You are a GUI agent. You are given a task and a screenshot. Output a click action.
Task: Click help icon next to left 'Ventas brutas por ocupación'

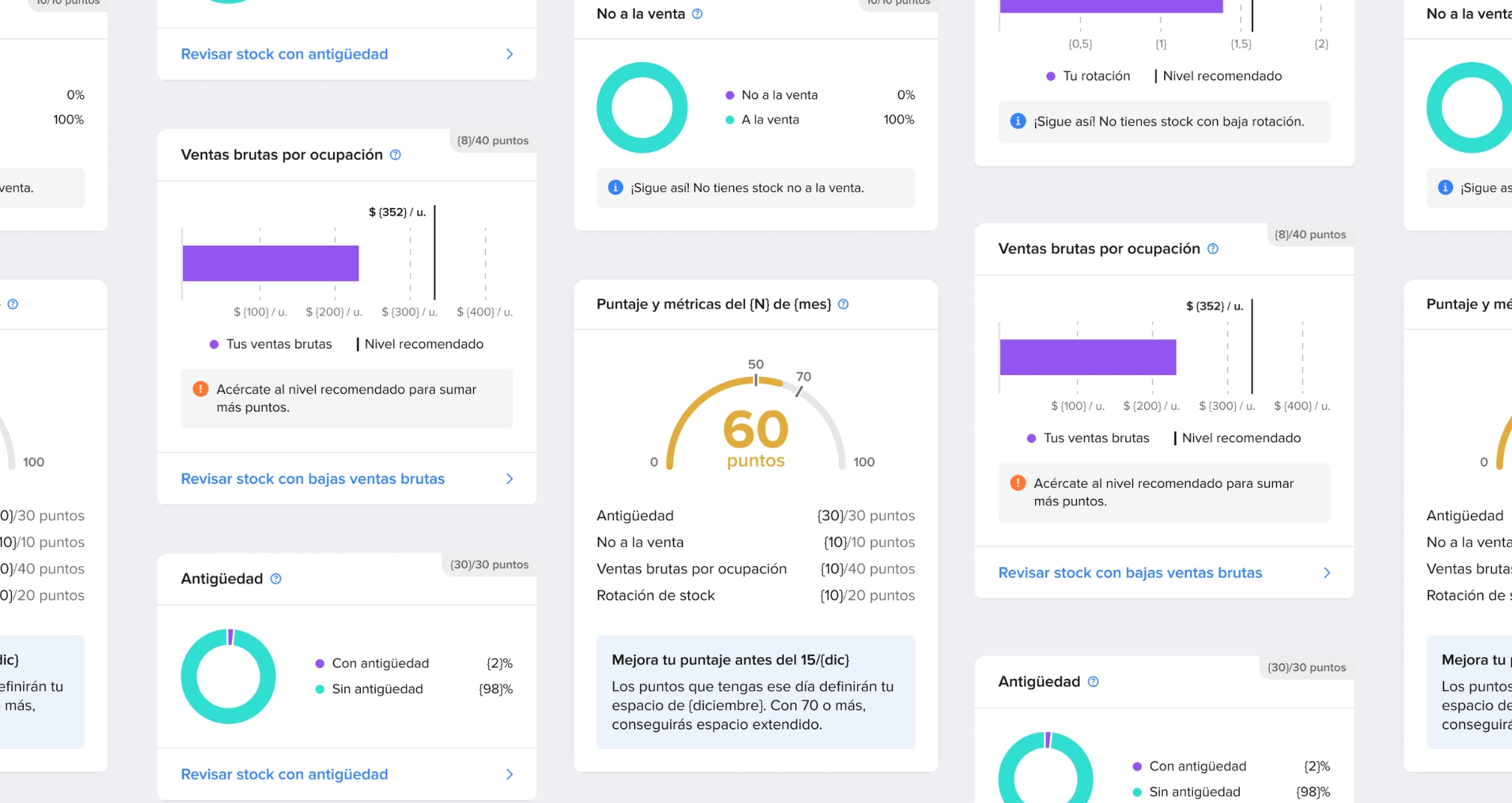click(395, 155)
